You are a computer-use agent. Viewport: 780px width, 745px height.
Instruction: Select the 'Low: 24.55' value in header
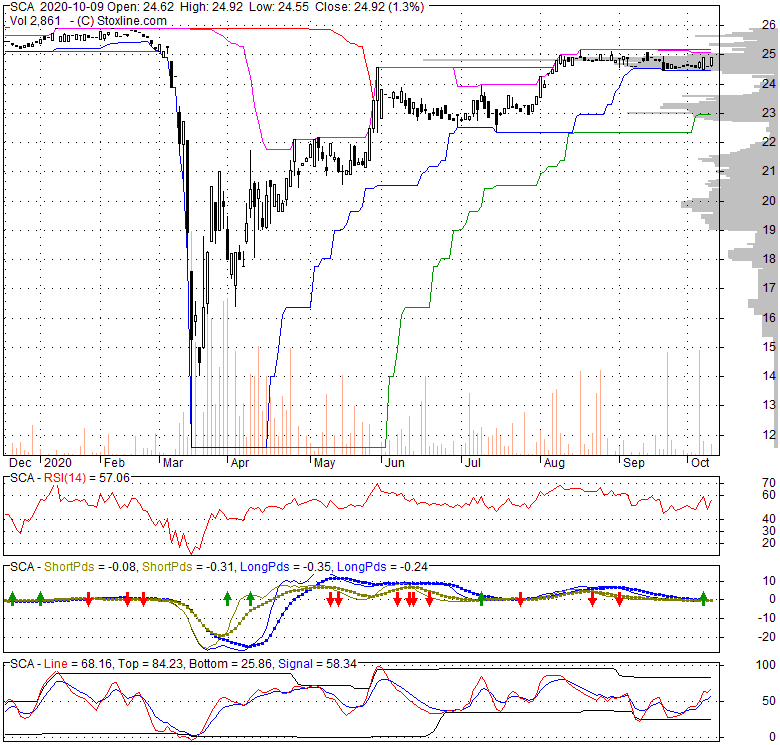coord(281,6)
